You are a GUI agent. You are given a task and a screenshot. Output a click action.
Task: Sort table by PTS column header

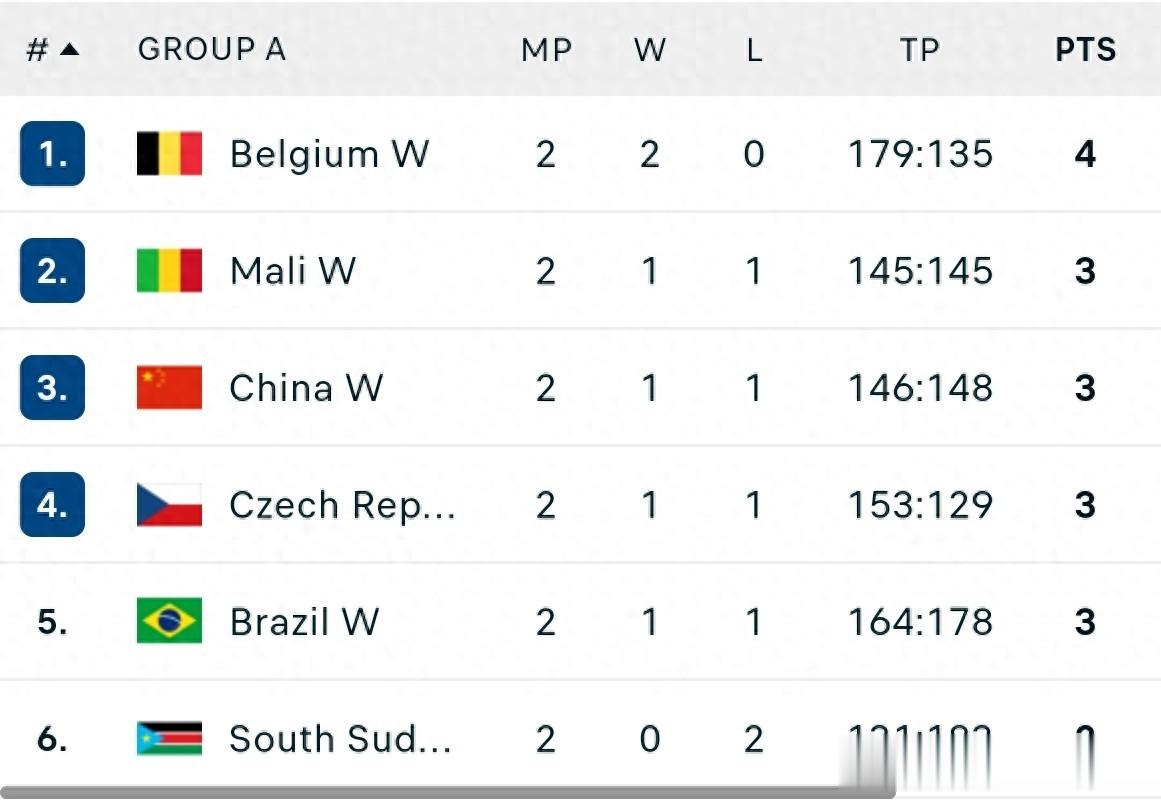1085,50
